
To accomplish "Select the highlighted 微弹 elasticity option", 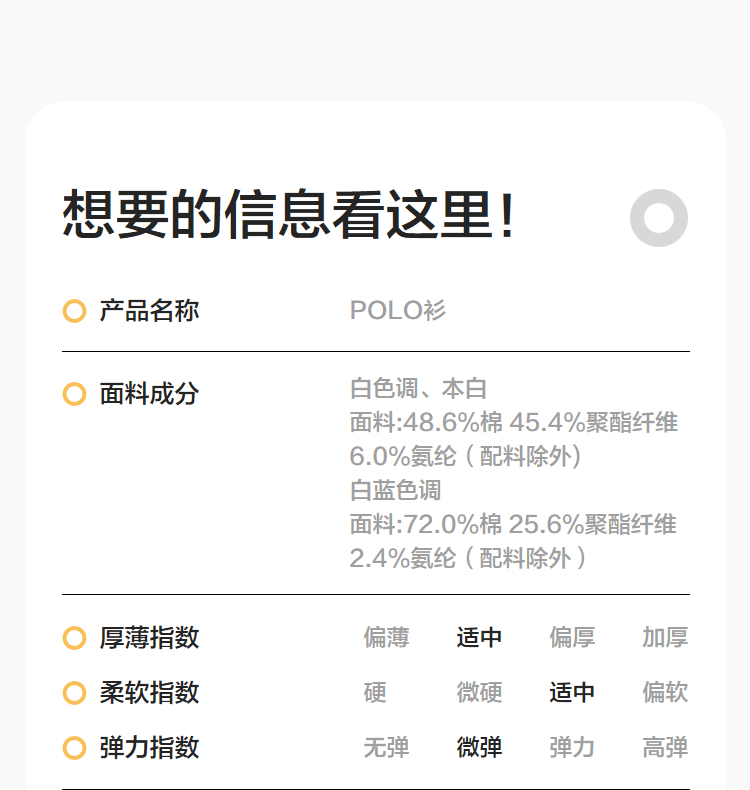I will coord(479,748).
